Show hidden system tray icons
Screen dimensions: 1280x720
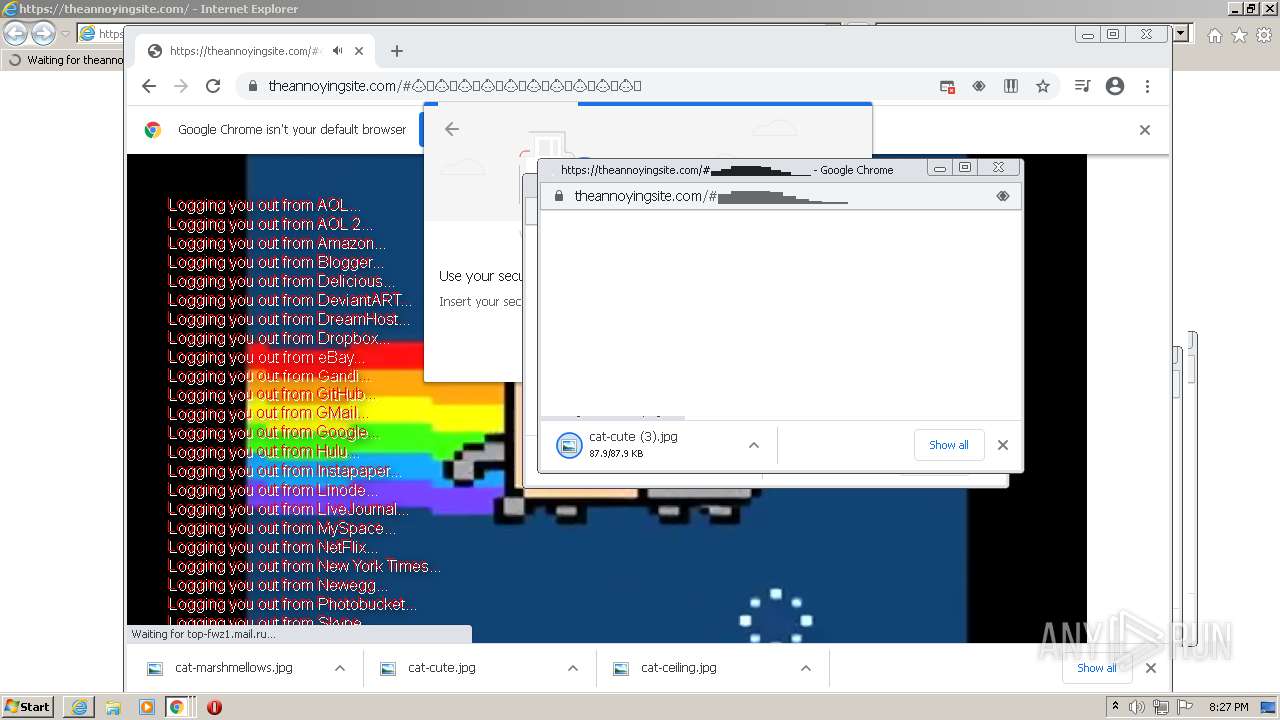pyautogui.click(x=1116, y=707)
